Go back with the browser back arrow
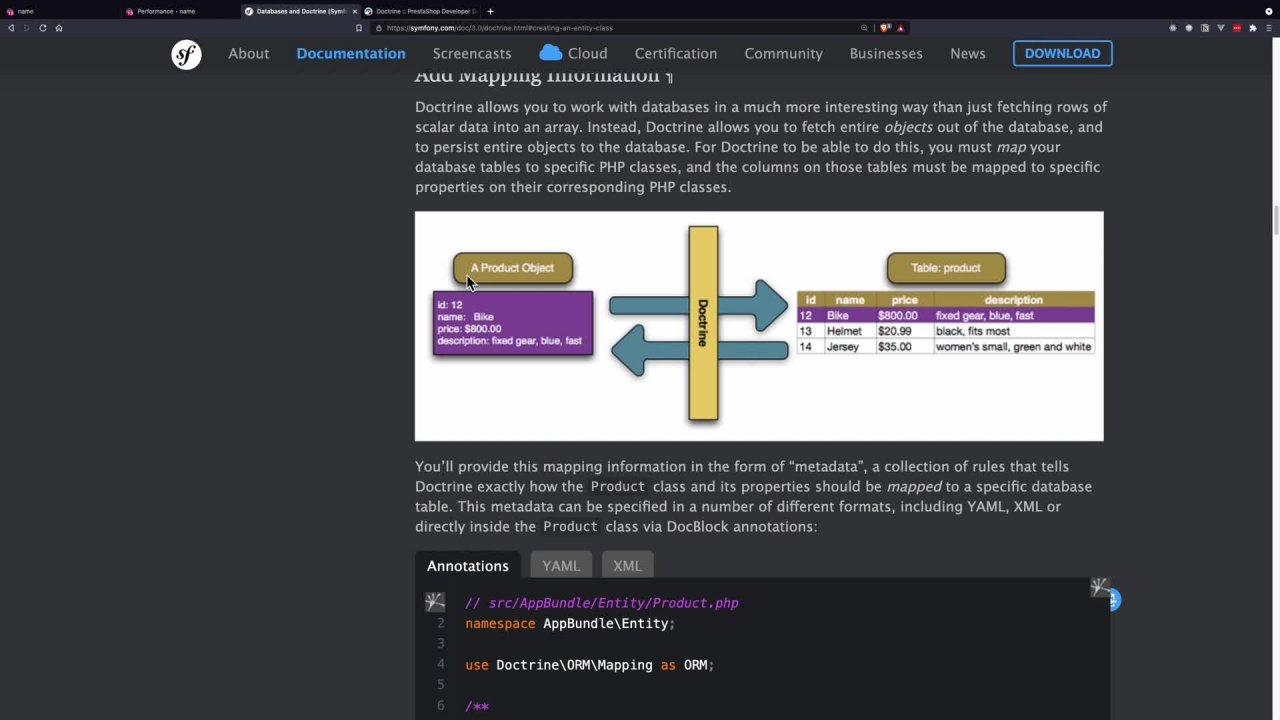 coord(11,28)
